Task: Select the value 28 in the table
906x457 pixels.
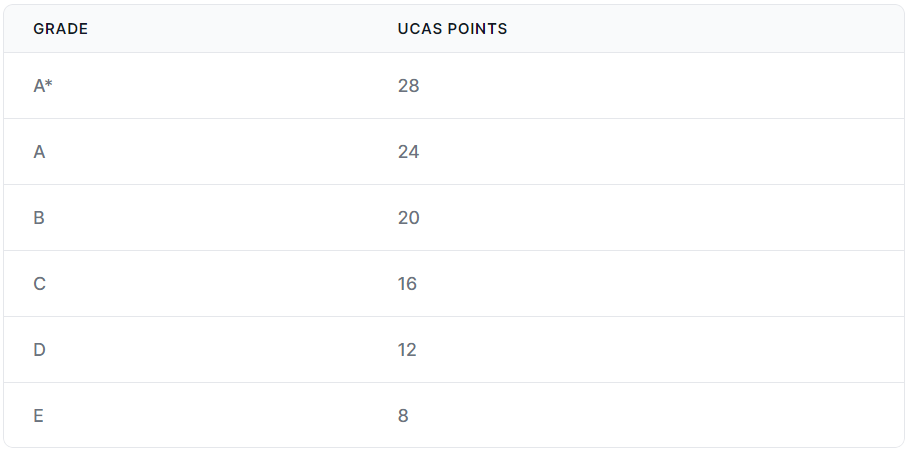Action: (x=409, y=86)
